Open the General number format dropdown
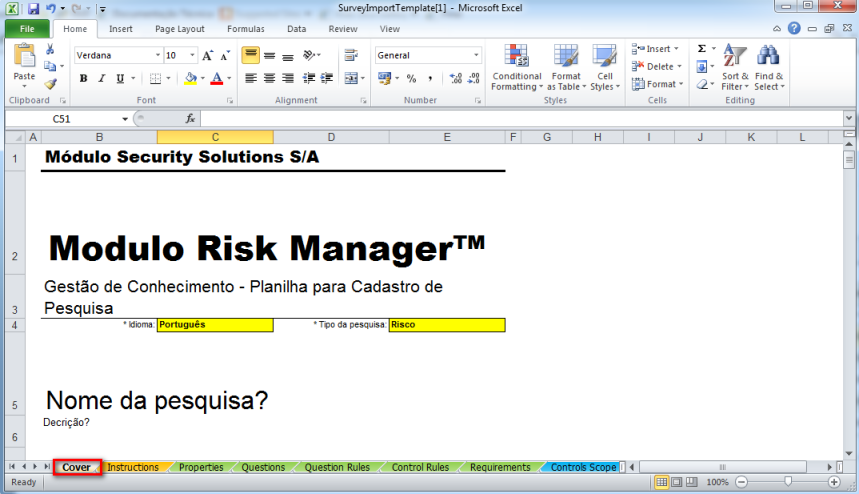 pyautogui.click(x=476, y=55)
